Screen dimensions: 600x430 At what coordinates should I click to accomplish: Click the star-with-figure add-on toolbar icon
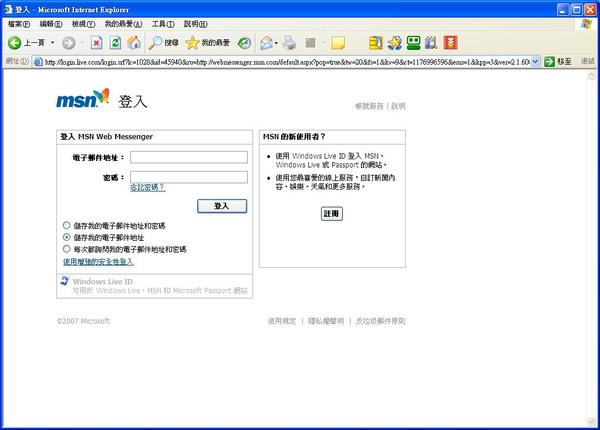[395, 43]
